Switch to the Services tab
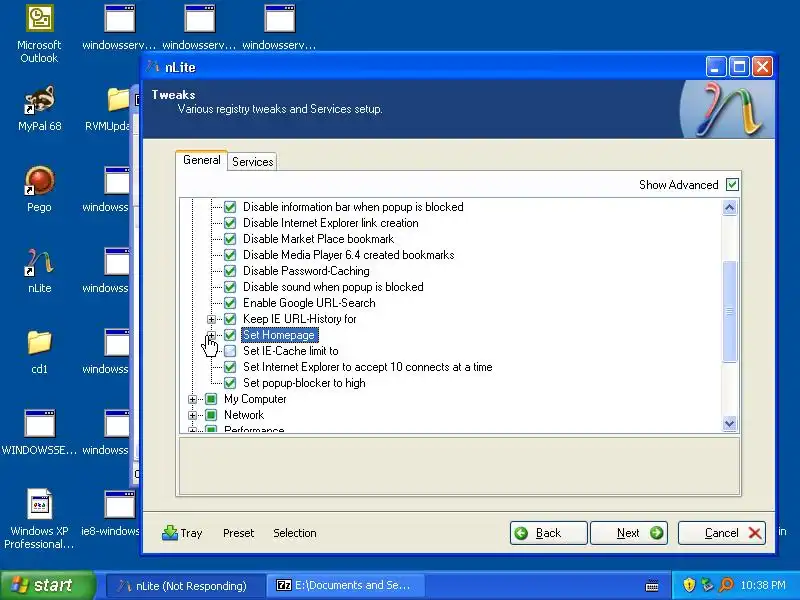This screenshot has width=800, height=600. tap(253, 162)
